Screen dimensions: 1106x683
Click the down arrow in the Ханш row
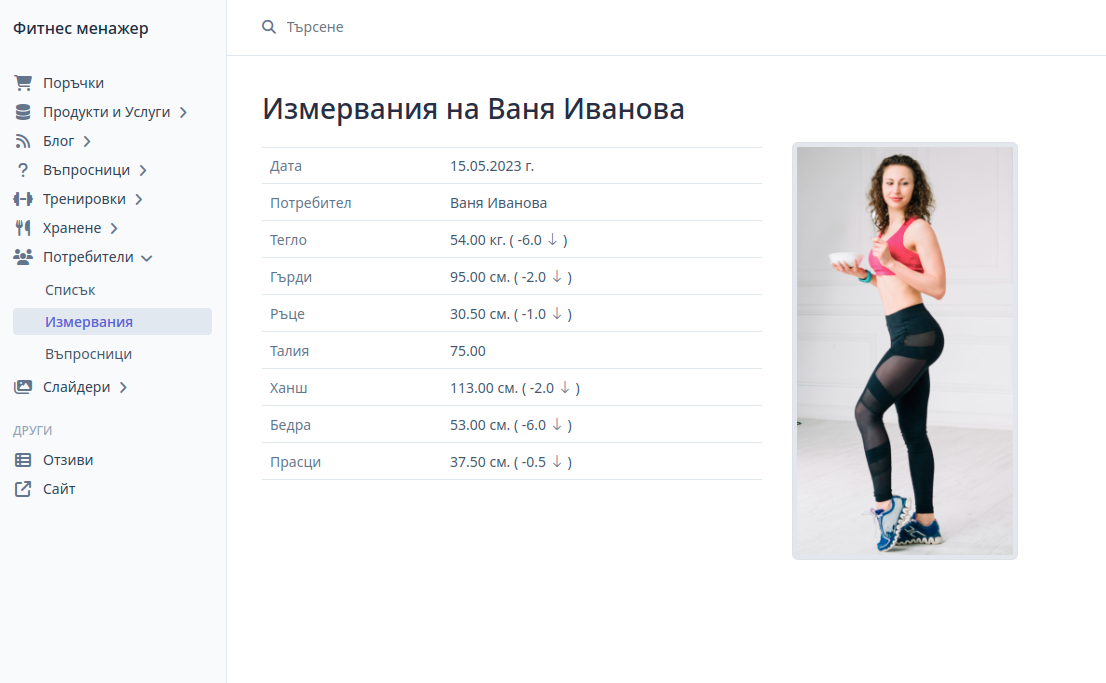point(564,387)
